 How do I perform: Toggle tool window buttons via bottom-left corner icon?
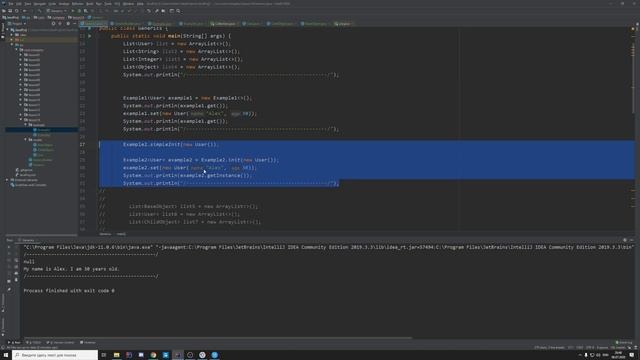click(3, 348)
